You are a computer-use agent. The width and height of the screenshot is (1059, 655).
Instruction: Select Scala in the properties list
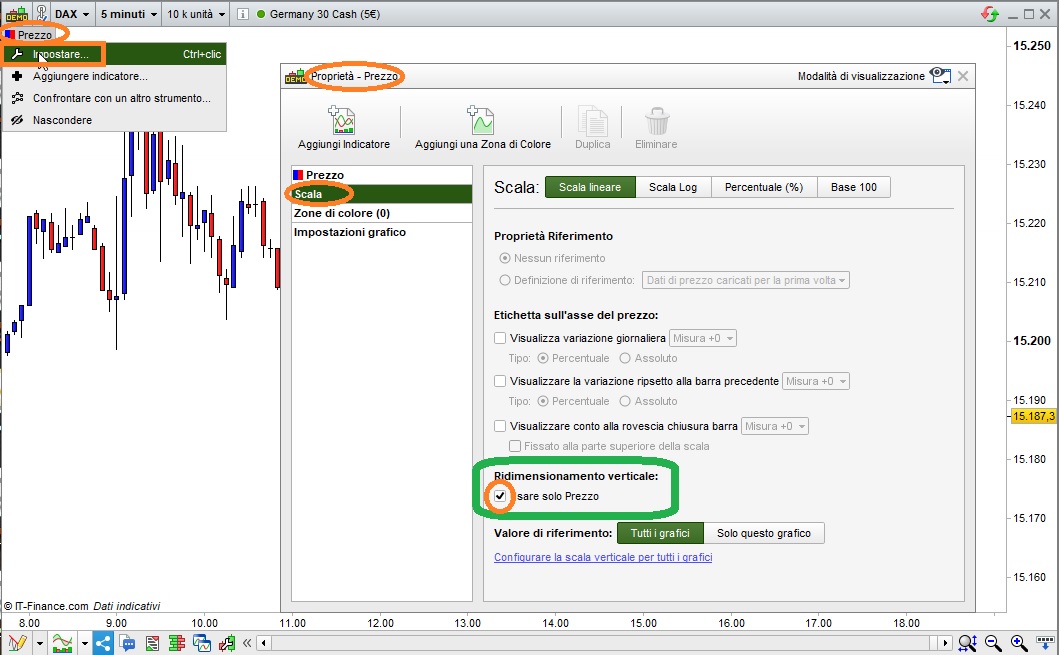(x=382, y=194)
